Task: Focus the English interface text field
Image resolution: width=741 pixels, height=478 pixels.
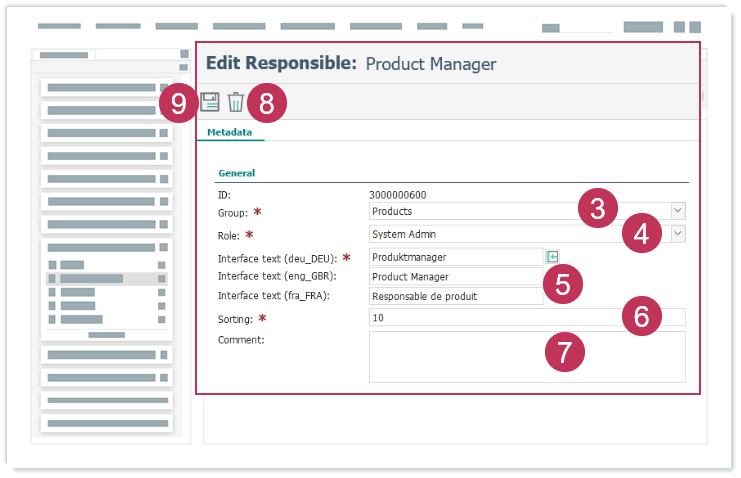Action: point(455,277)
